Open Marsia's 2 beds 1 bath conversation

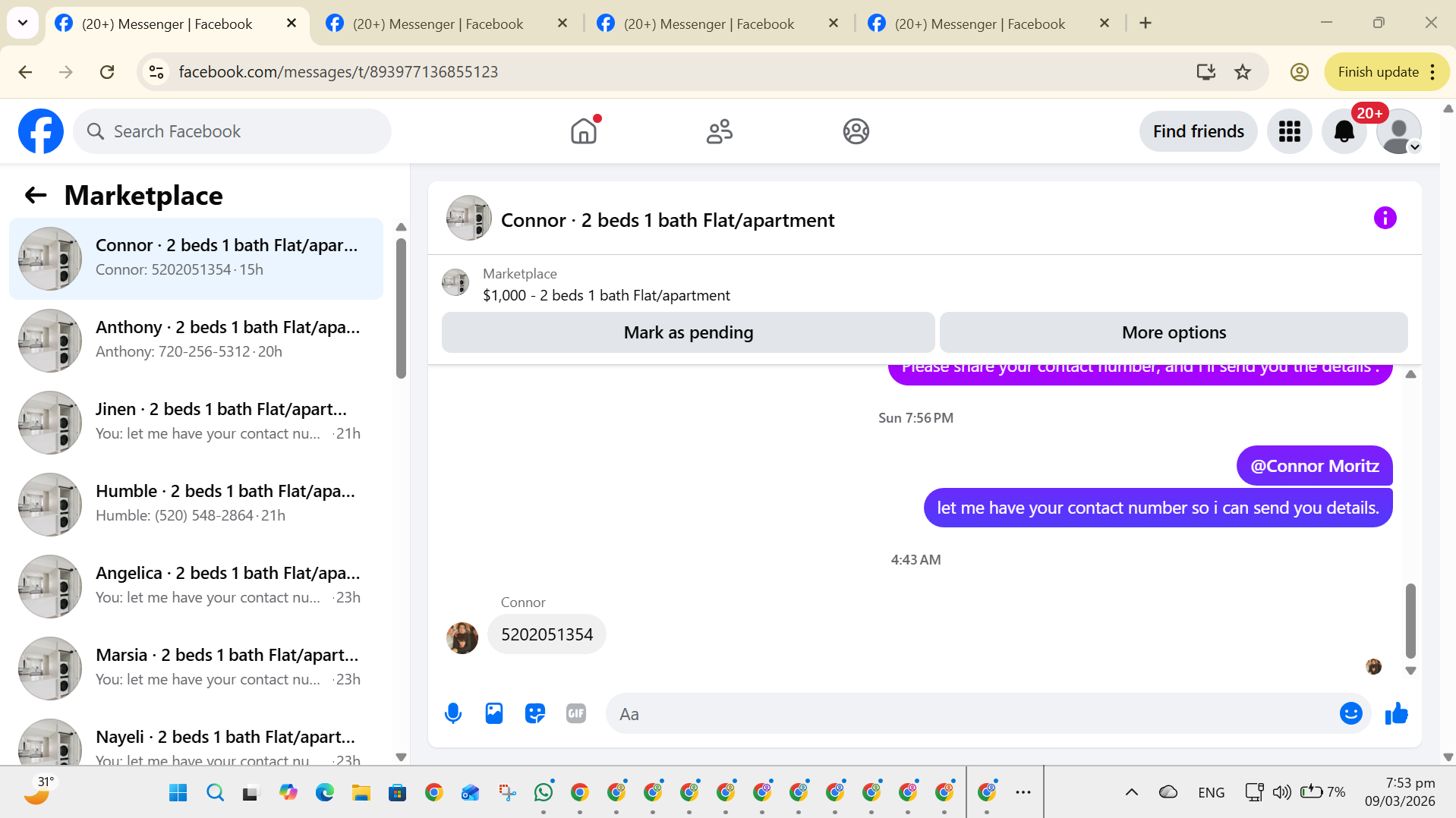click(196, 668)
